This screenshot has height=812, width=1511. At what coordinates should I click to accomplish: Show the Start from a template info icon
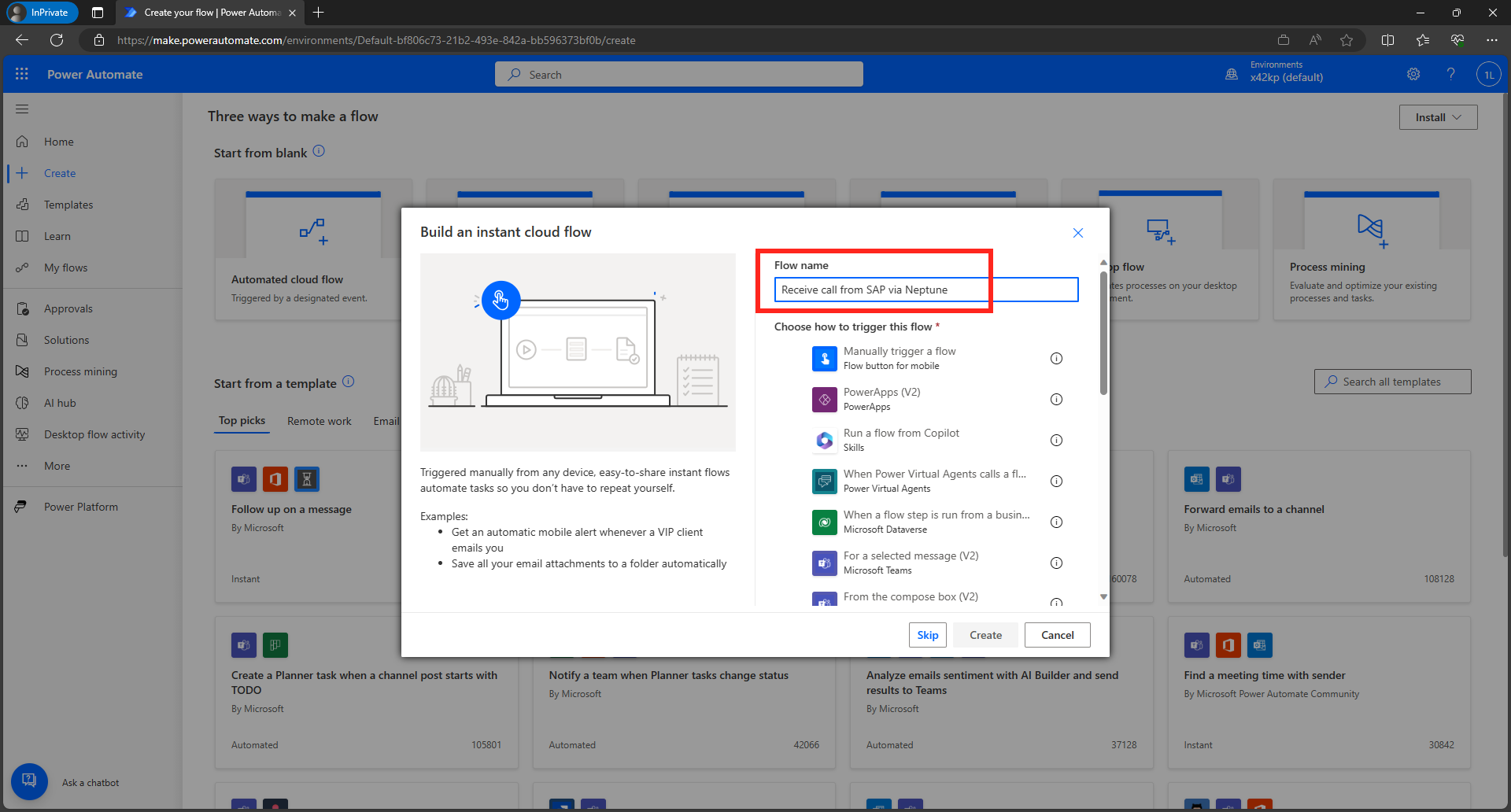pyautogui.click(x=348, y=382)
